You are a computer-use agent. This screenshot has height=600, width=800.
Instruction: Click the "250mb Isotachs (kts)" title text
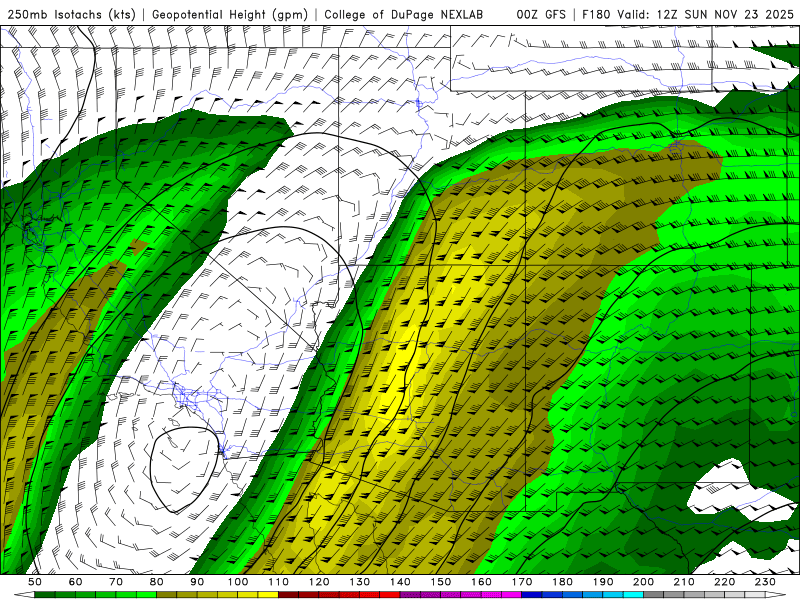click(x=71, y=14)
